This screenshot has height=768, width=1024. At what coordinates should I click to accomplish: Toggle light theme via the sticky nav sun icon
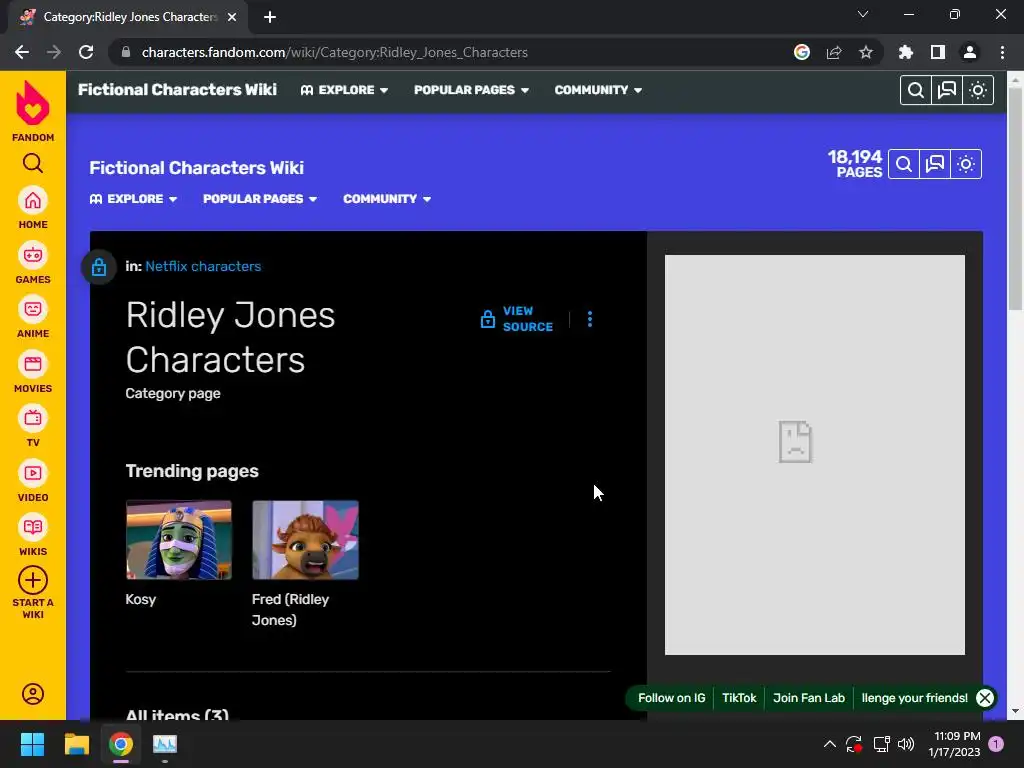978,90
